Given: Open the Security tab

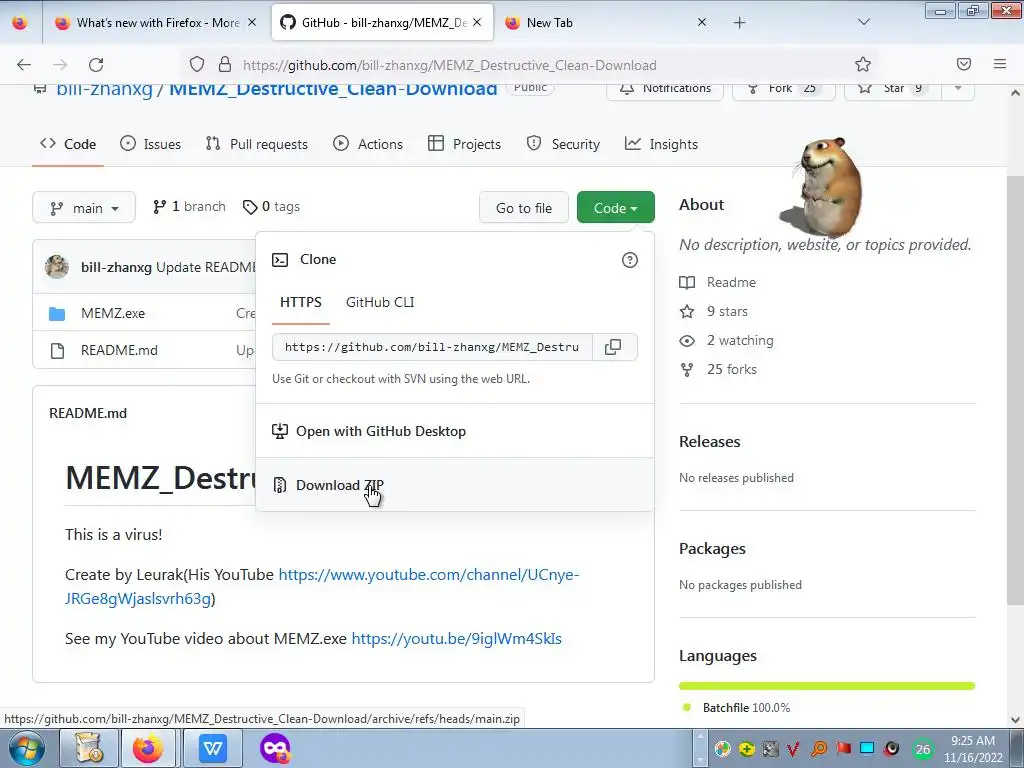Looking at the screenshot, I should pos(564,144).
